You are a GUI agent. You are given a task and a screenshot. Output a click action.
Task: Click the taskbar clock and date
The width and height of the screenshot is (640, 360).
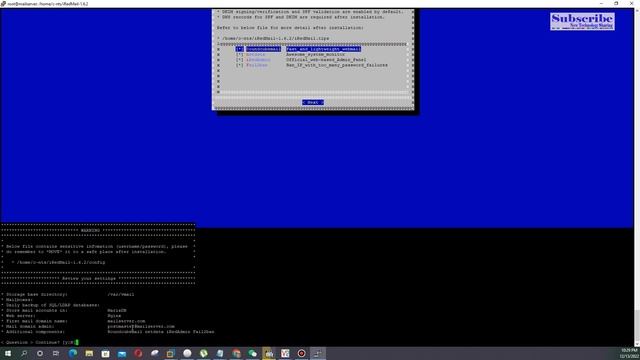tap(629, 353)
